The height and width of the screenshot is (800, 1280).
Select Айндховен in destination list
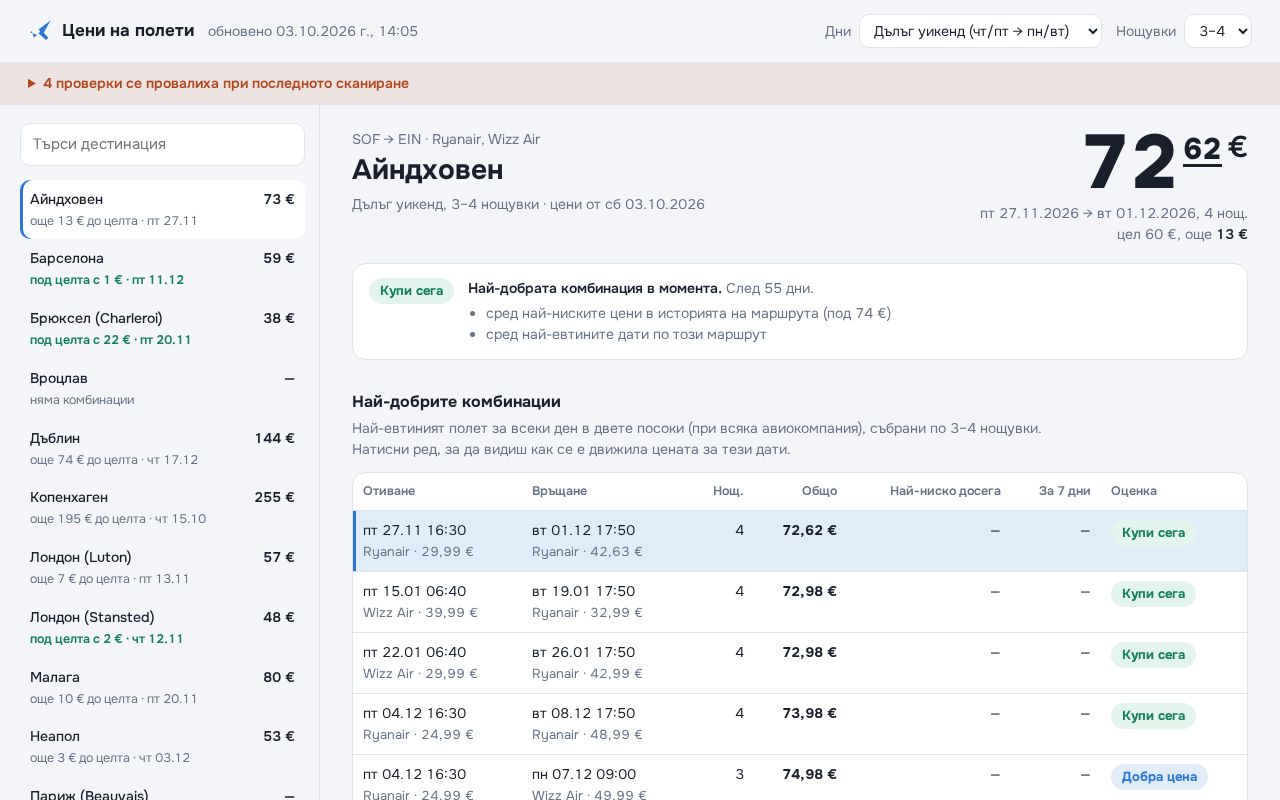click(x=162, y=209)
